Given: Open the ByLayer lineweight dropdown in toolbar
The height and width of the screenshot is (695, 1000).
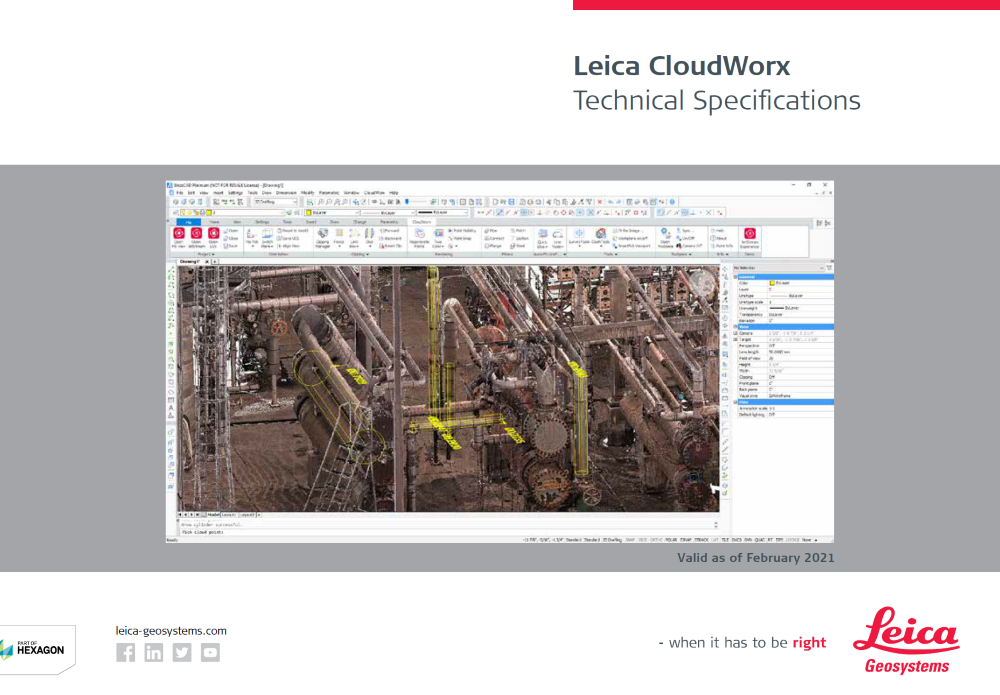Looking at the screenshot, I should [x=443, y=212].
